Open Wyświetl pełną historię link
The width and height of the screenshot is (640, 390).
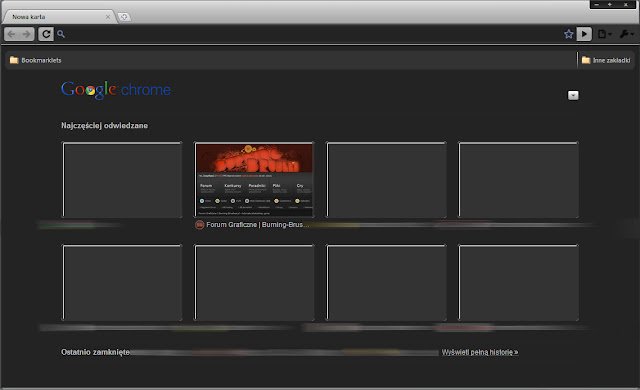(x=480, y=352)
